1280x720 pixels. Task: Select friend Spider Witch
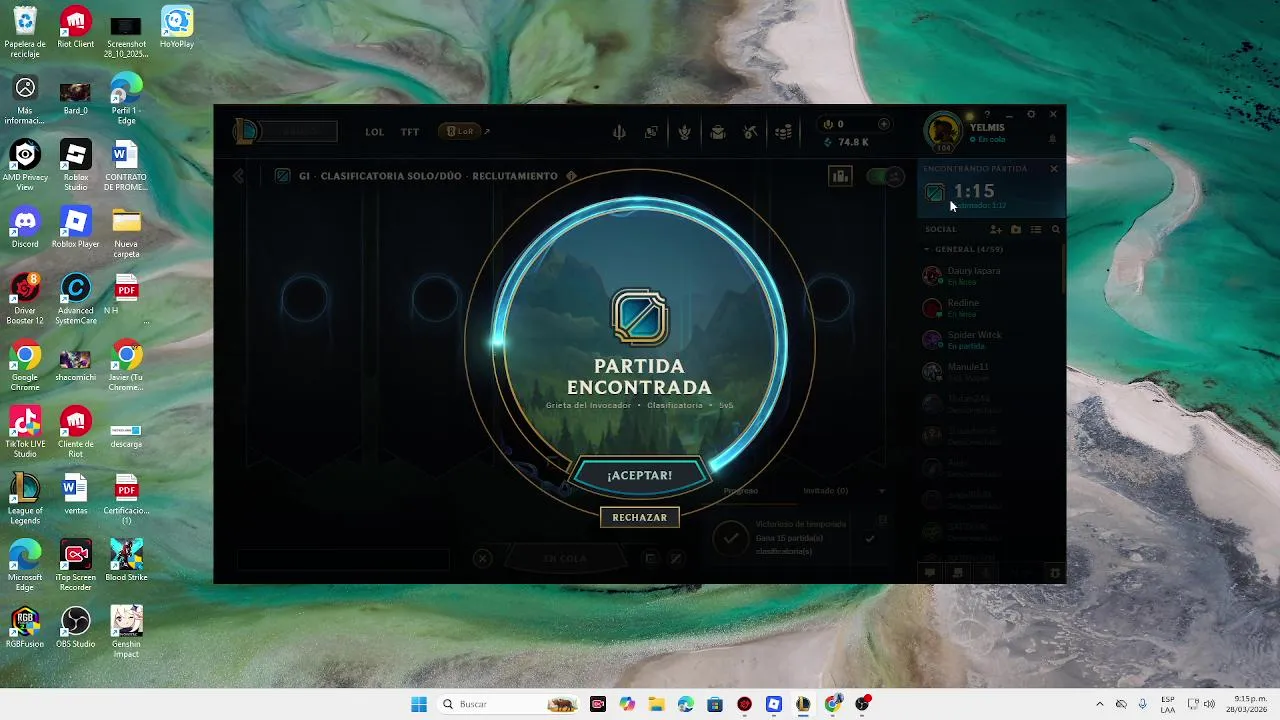pos(989,339)
